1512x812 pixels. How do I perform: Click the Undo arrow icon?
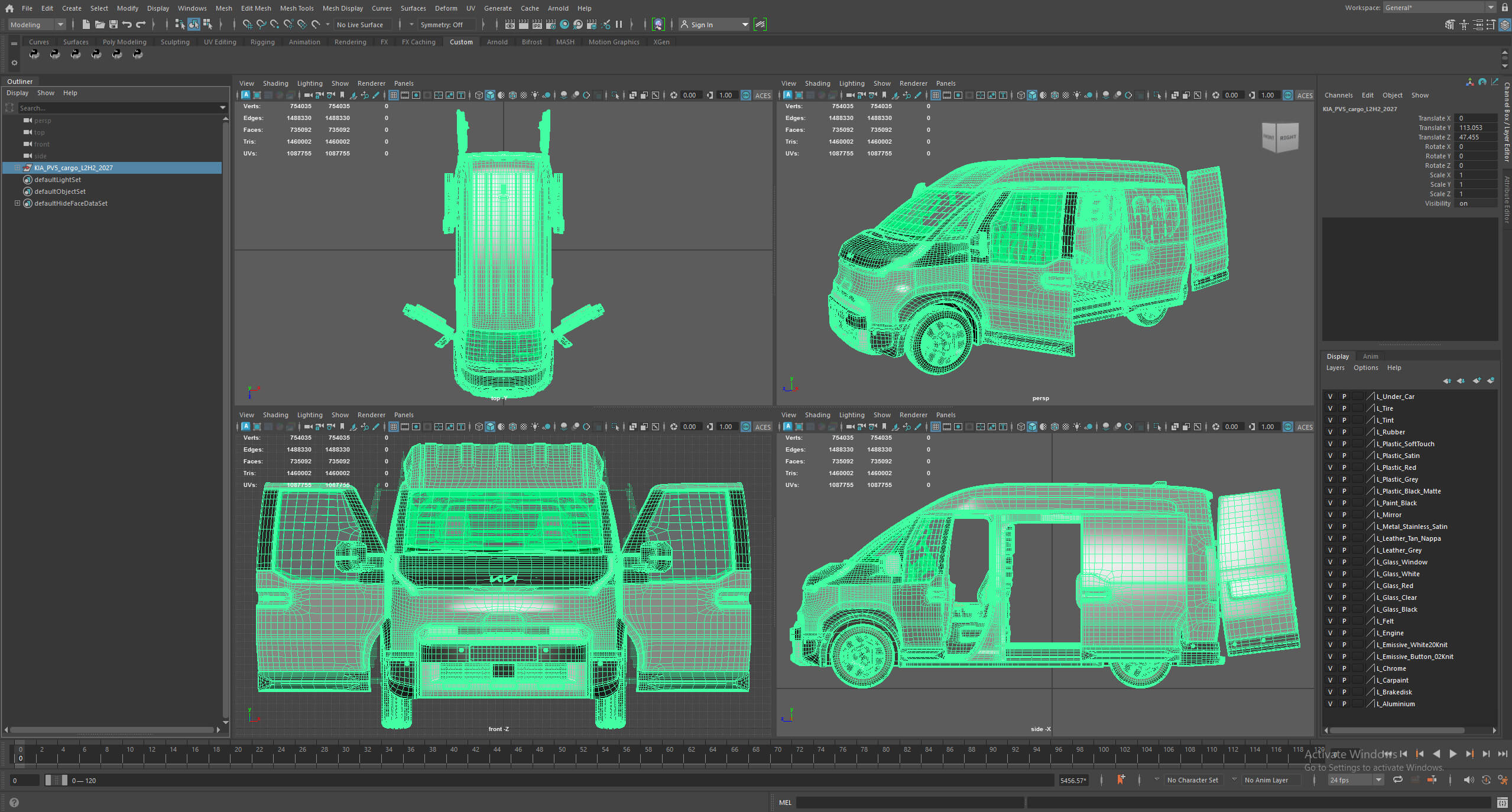(126, 24)
